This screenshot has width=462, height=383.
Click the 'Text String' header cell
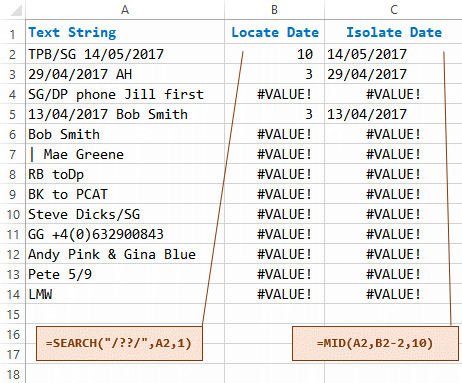point(125,32)
